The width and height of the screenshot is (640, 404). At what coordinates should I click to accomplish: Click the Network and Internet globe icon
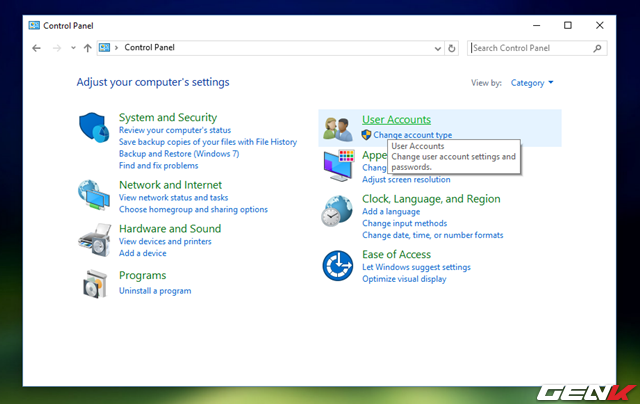pos(94,195)
